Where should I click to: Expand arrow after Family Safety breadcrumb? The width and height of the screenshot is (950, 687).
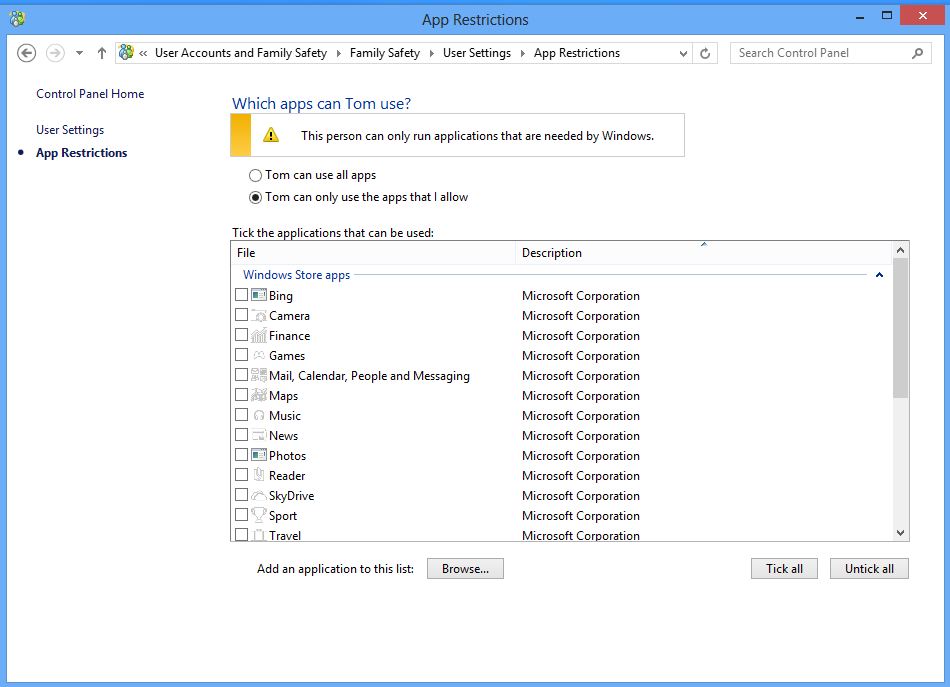(431, 53)
